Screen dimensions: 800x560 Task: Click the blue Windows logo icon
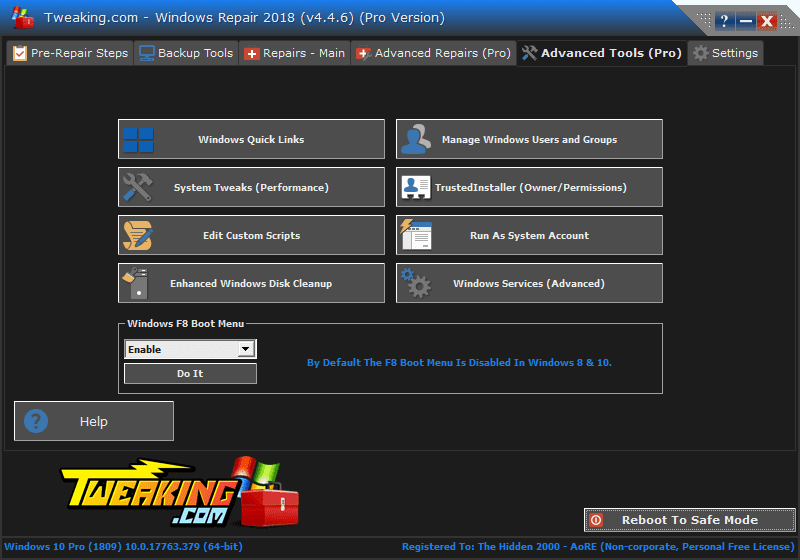[138, 140]
